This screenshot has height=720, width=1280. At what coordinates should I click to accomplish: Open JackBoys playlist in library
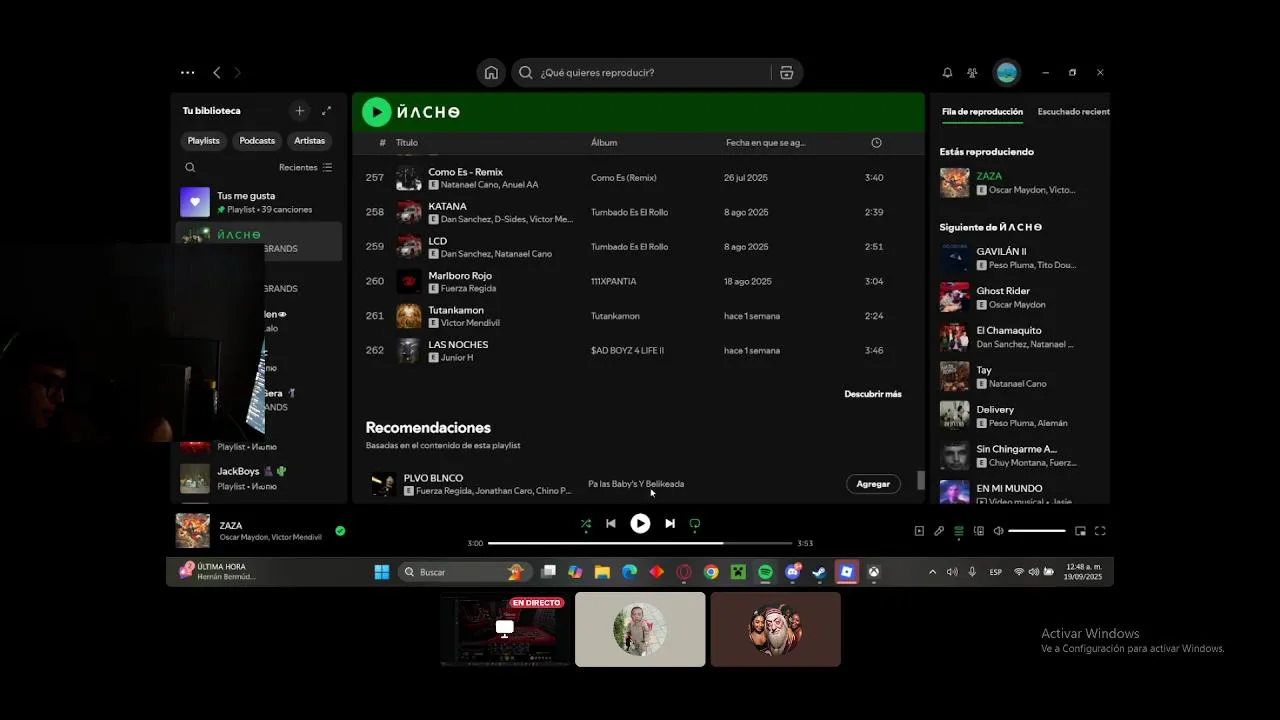pyautogui.click(x=259, y=478)
